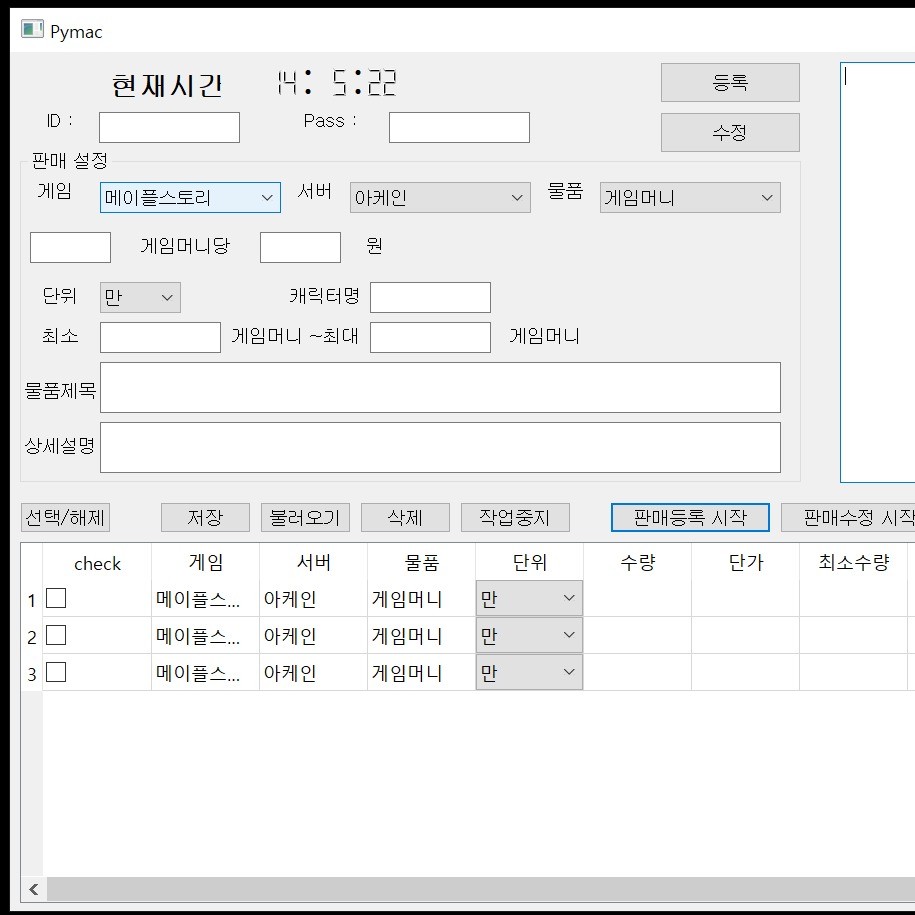
Task: Tick the checkbox in row 1
Action: click(57, 598)
